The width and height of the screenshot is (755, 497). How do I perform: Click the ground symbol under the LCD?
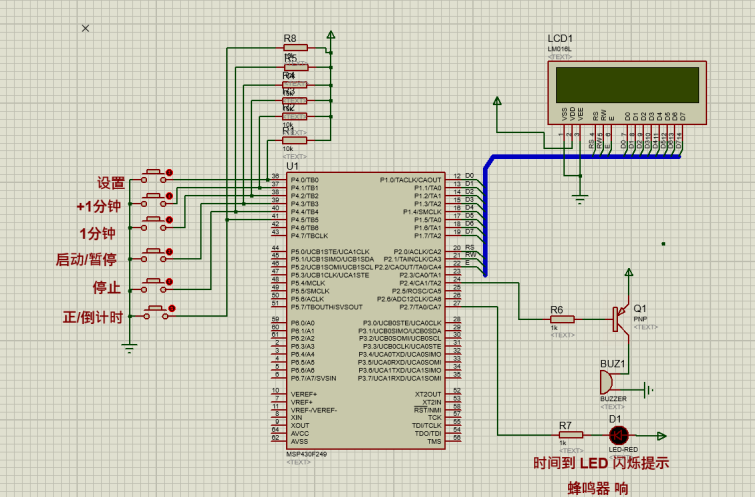(x=580, y=199)
